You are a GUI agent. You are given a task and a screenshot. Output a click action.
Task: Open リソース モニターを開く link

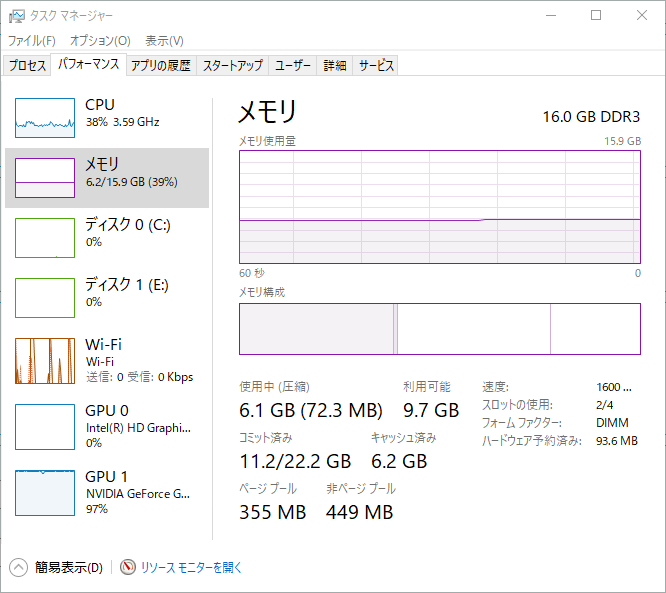tap(191, 567)
